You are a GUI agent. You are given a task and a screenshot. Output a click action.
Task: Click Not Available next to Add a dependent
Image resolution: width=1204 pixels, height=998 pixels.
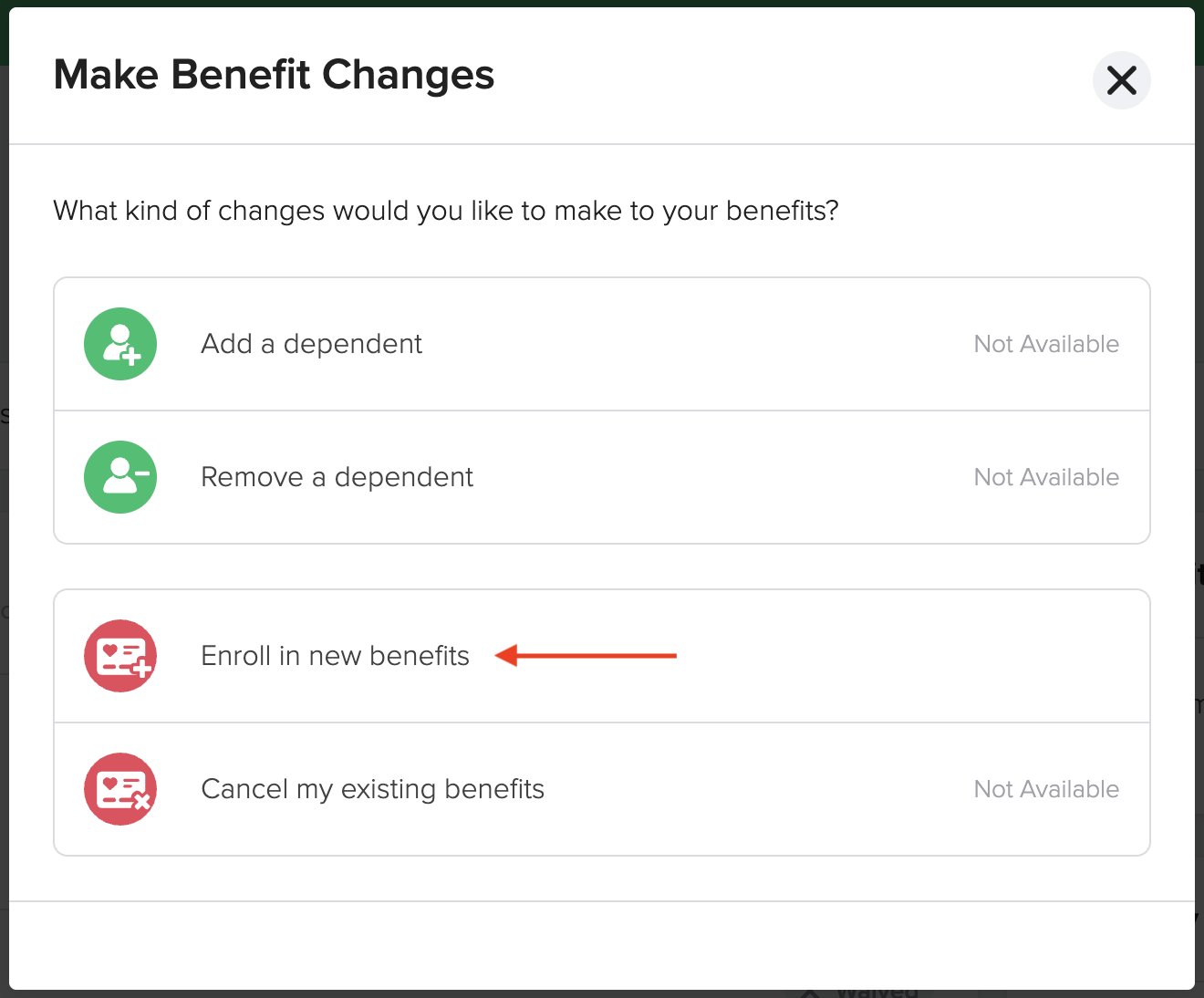[1045, 344]
